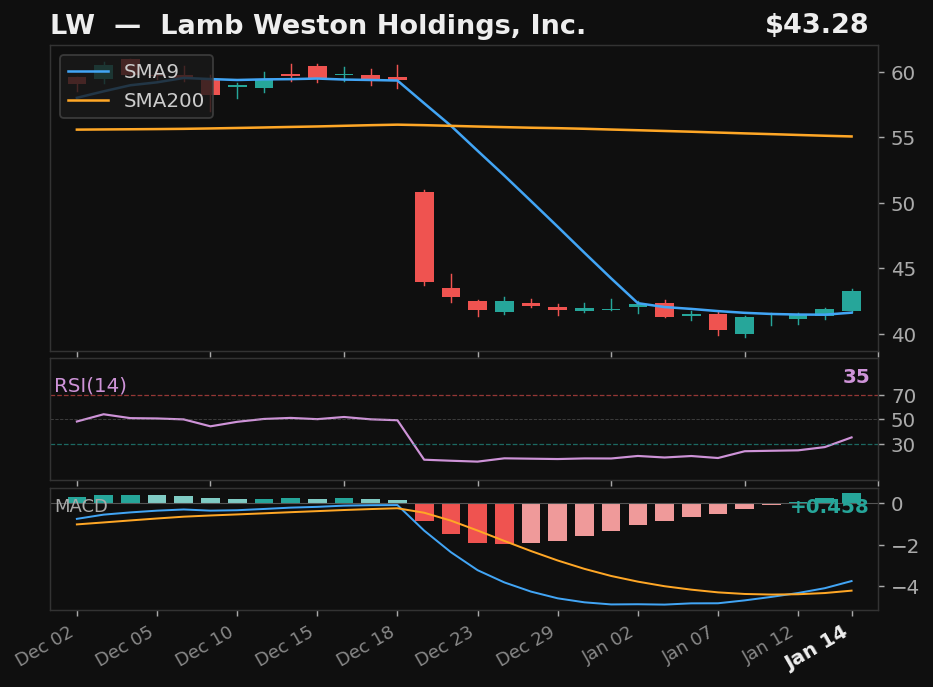Click the latest green candle at far right
This screenshot has width=933, height=687.
851,301
